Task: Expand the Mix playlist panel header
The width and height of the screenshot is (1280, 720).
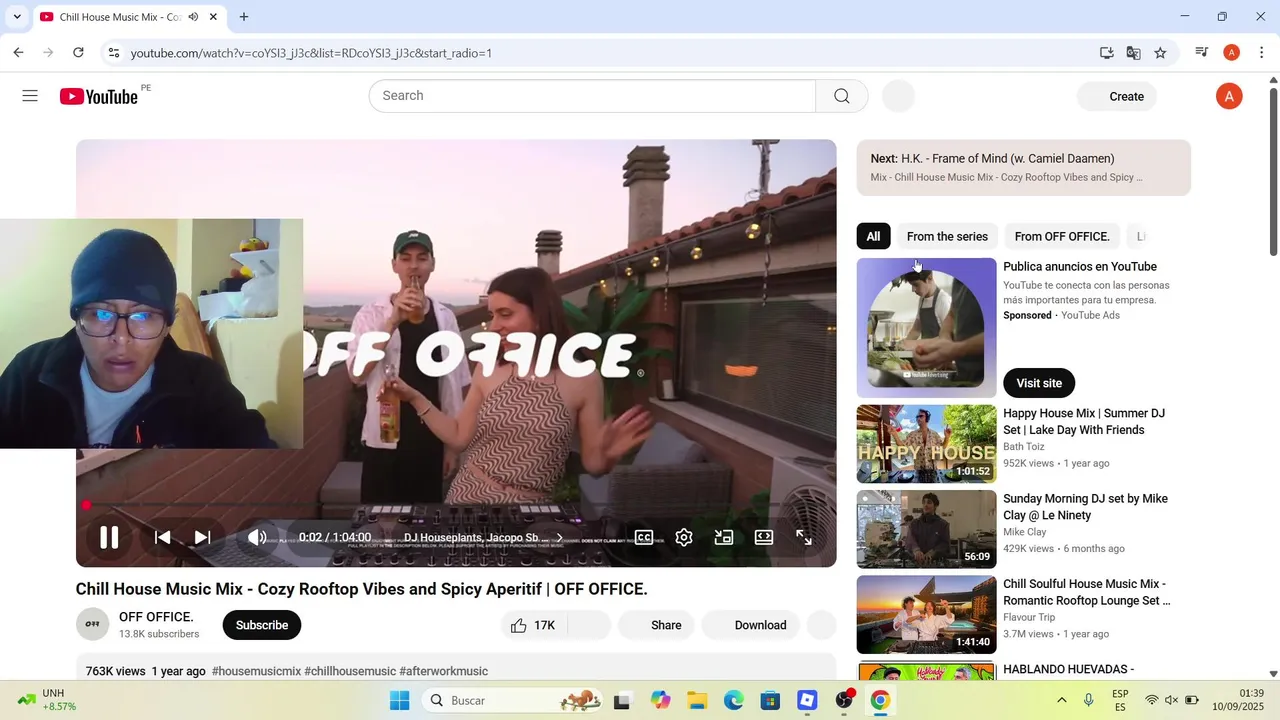Action: pyautogui.click(x=1024, y=167)
